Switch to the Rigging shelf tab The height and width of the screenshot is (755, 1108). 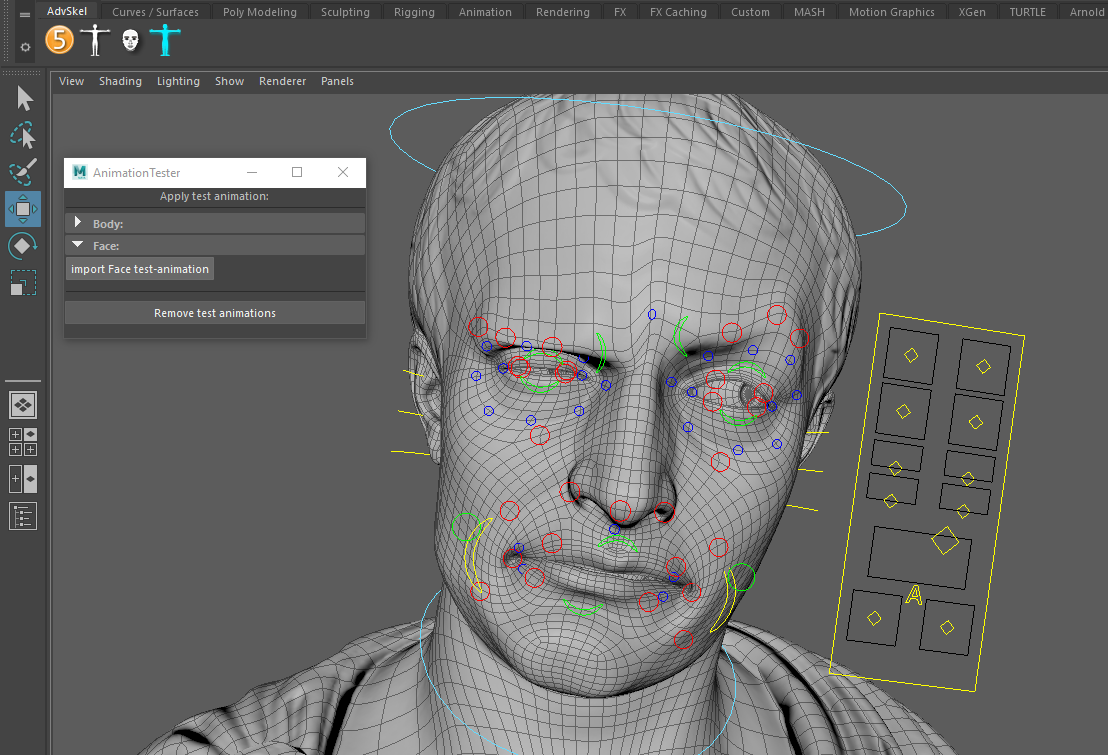414,12
